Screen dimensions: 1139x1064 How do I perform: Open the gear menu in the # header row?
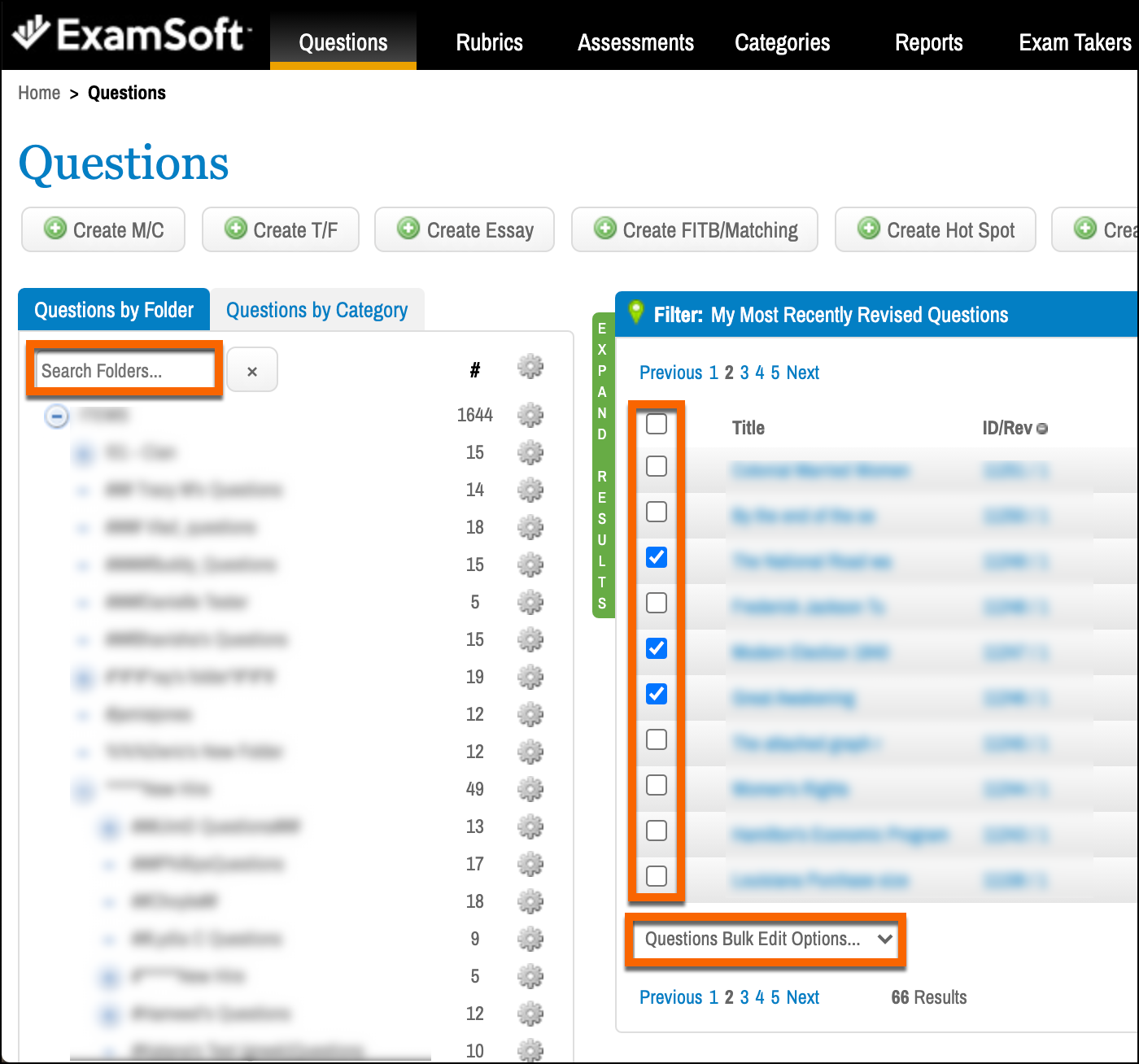pos(530,367)
